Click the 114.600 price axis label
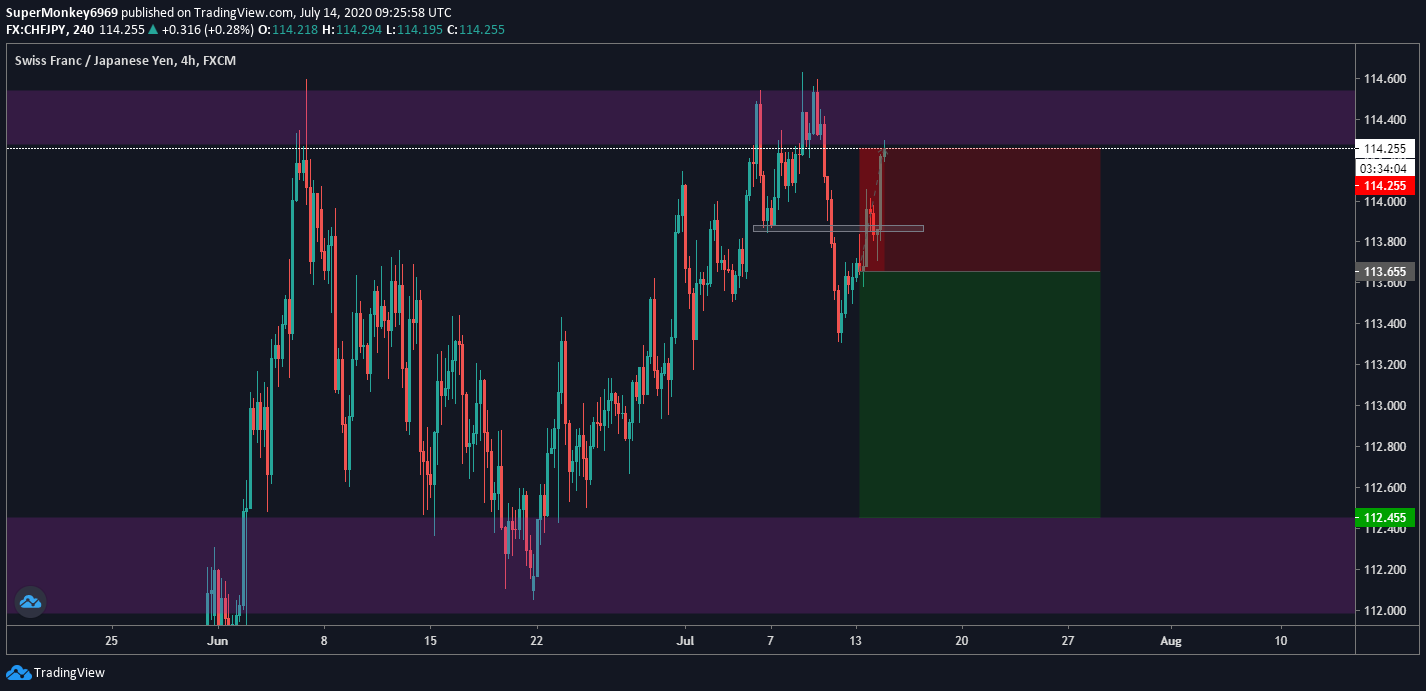This screenshot has width=1426, height=691. 1384,79
